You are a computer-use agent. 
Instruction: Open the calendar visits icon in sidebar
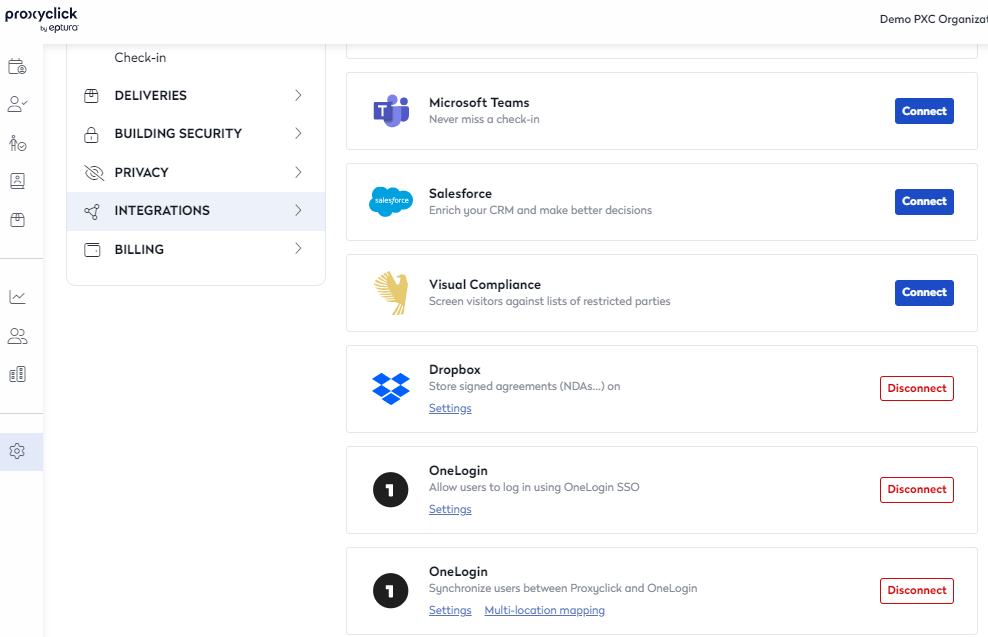point(17,66)
